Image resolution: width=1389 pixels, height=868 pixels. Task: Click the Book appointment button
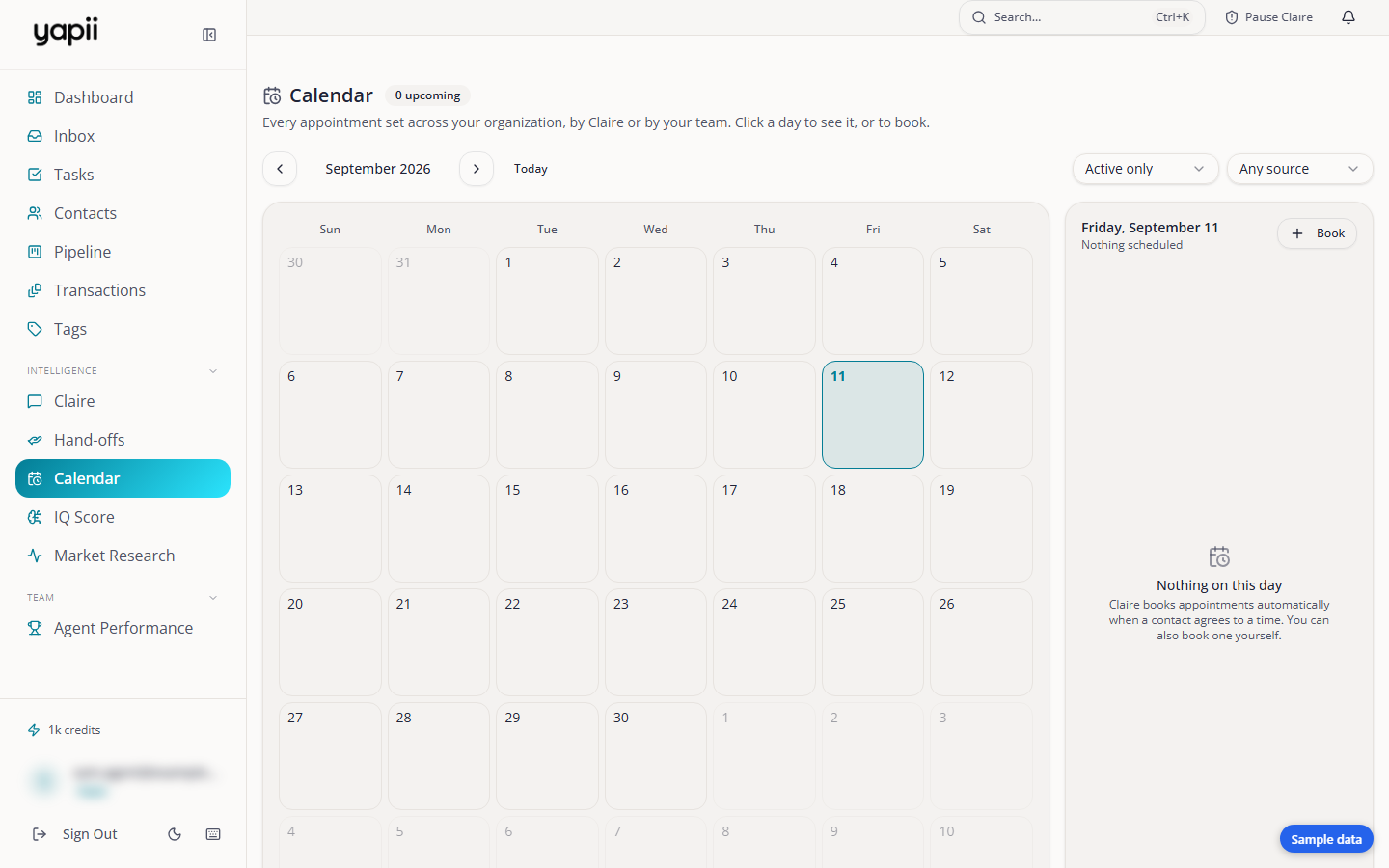point(1317,233)
